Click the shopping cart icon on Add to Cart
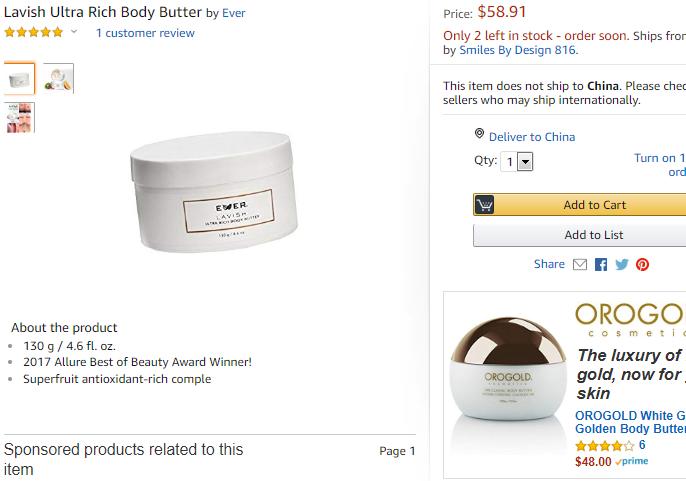 click(x=485, y=205)
